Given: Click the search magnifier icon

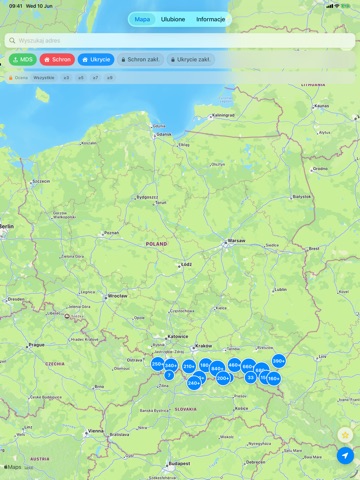Looking at the screenshot, I should coord(12,41).
